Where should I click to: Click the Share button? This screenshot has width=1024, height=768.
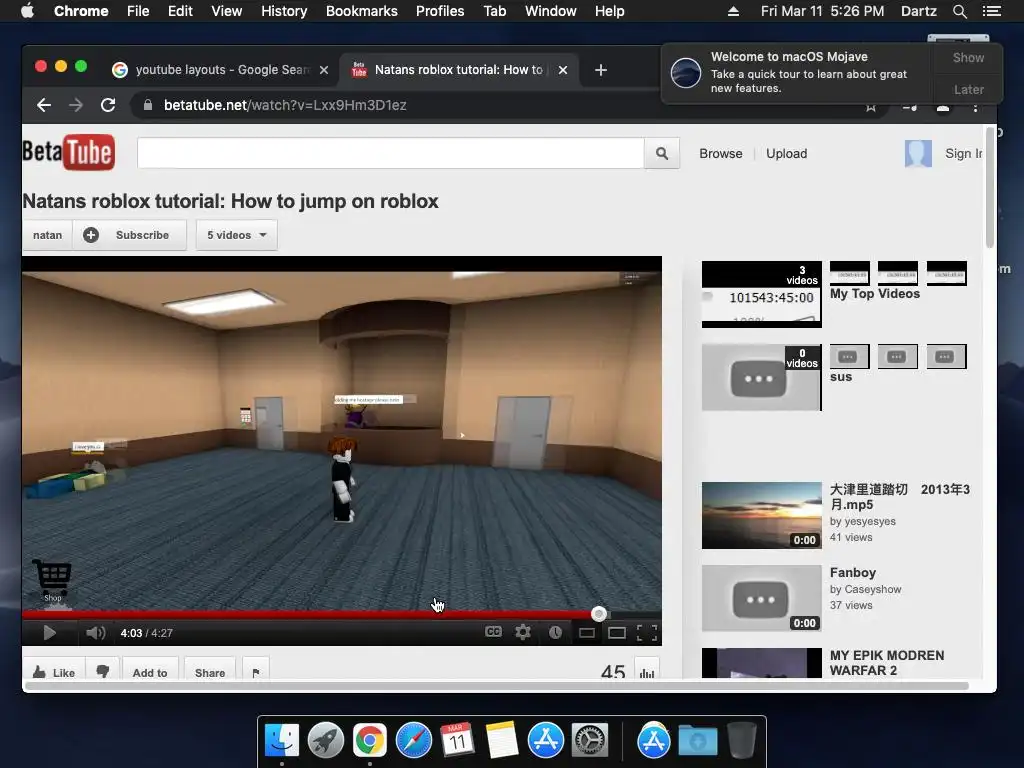[x=210, y=671]
